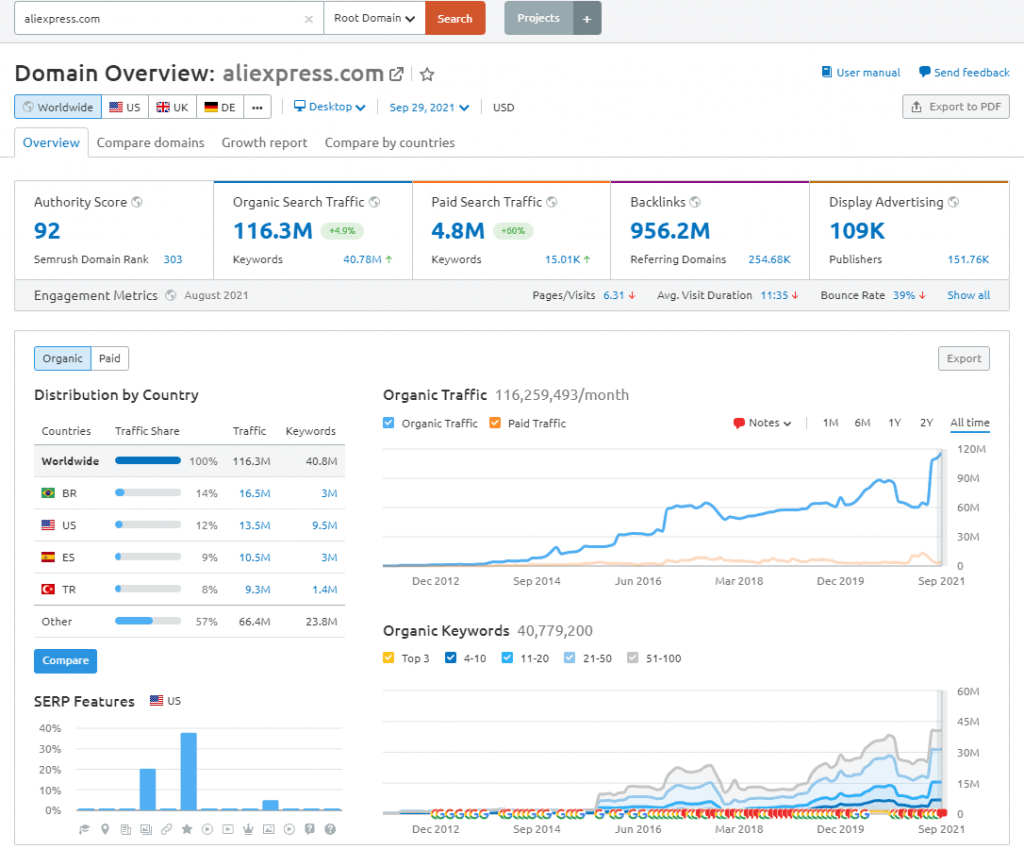The image size is (1024, 849).
Task: Click the square video player SERP icon
Action: click(228, 829)
